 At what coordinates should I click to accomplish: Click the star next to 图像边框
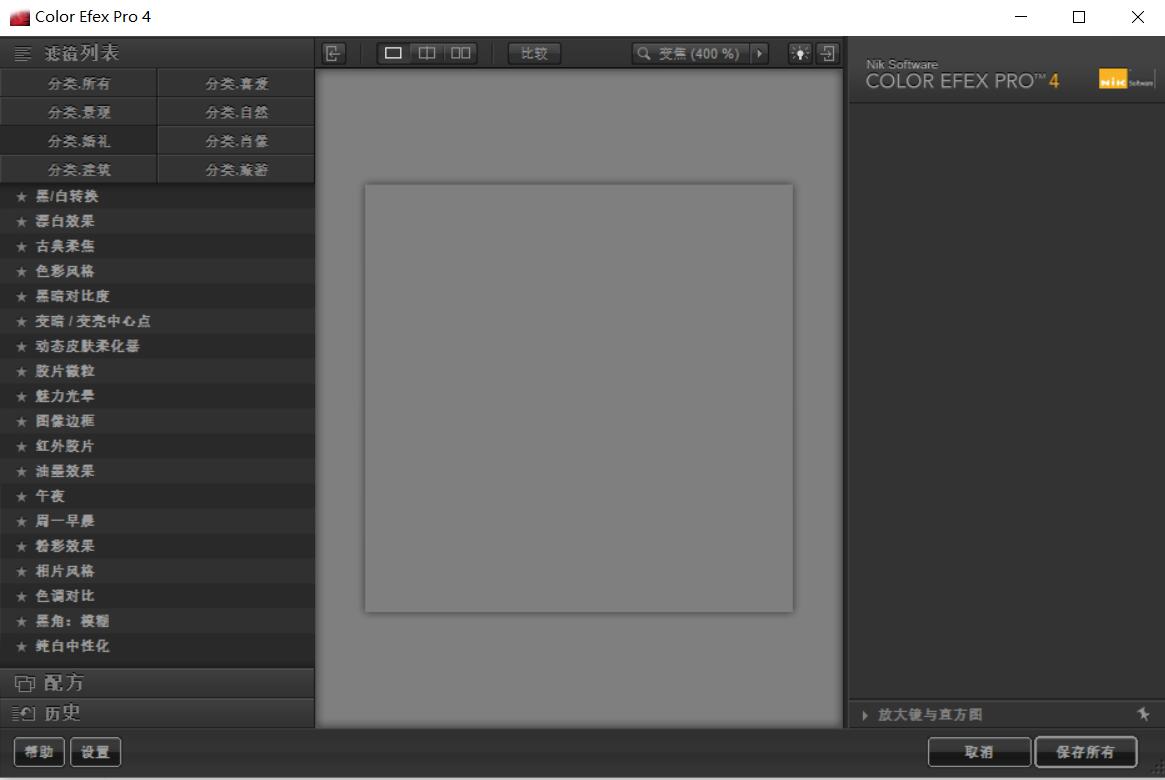22,421
